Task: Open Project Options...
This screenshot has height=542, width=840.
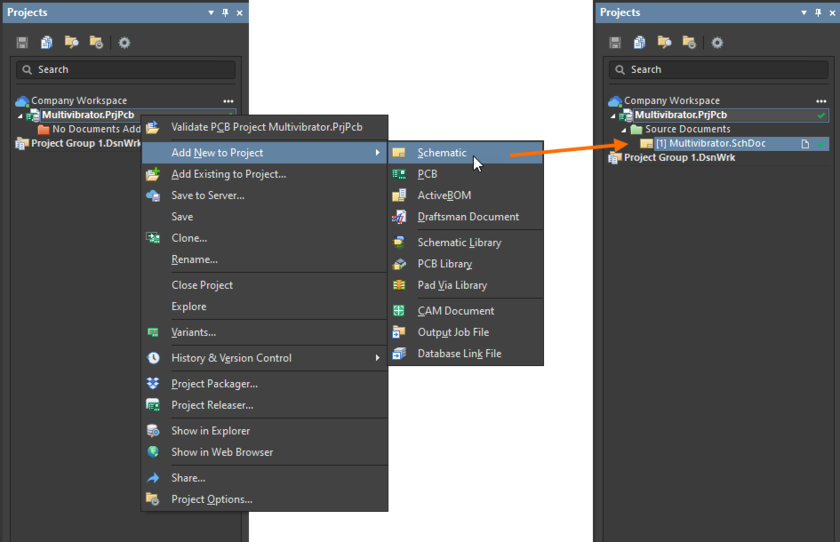Action: click(x=265, y=499)
